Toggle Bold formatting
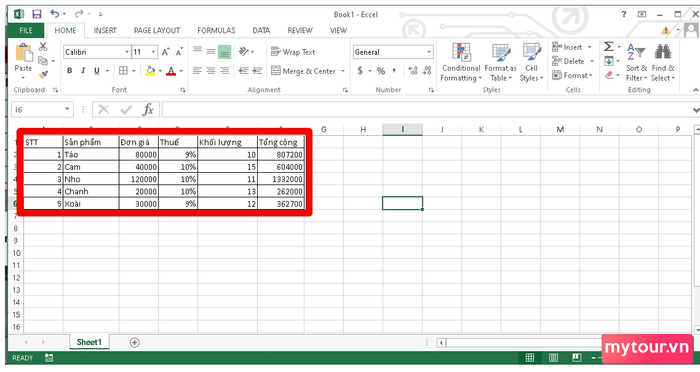The image size is (700, 372). click(70, 71)
